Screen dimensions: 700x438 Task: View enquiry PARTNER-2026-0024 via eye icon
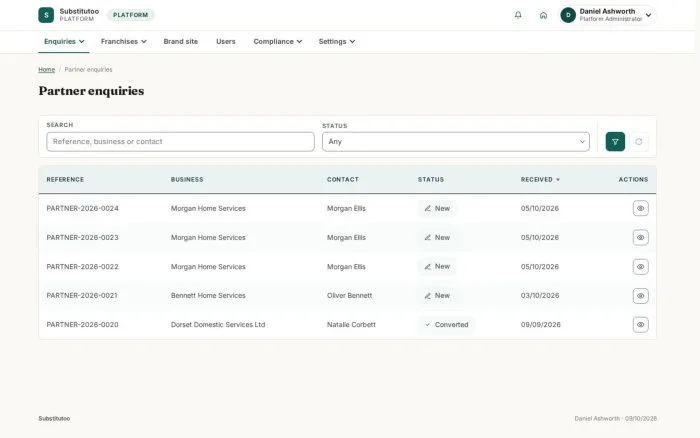click(640, 208)
